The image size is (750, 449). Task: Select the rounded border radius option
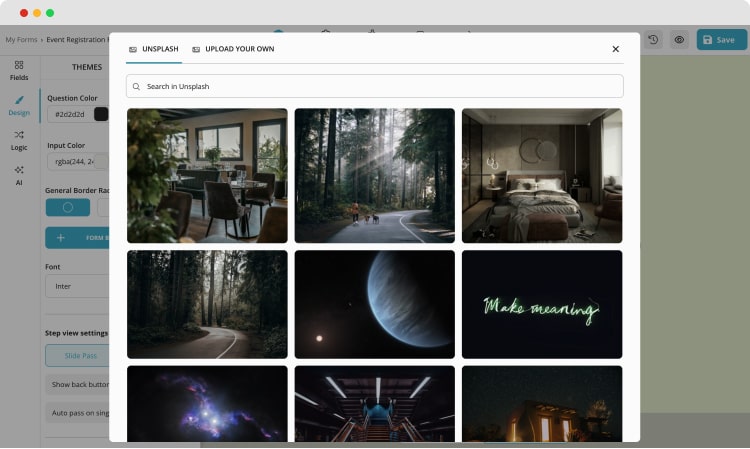68,208
